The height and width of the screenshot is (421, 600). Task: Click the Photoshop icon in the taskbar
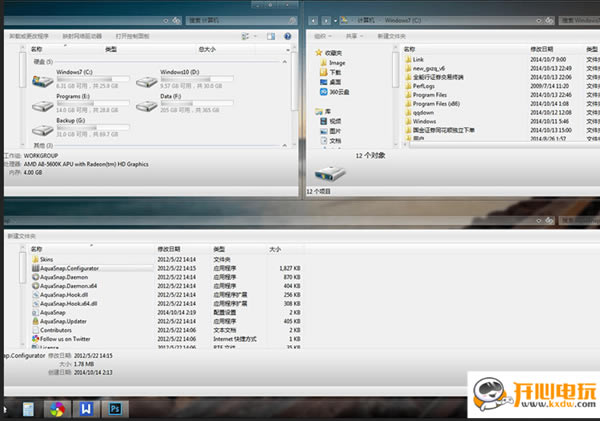tap(114, 409)
